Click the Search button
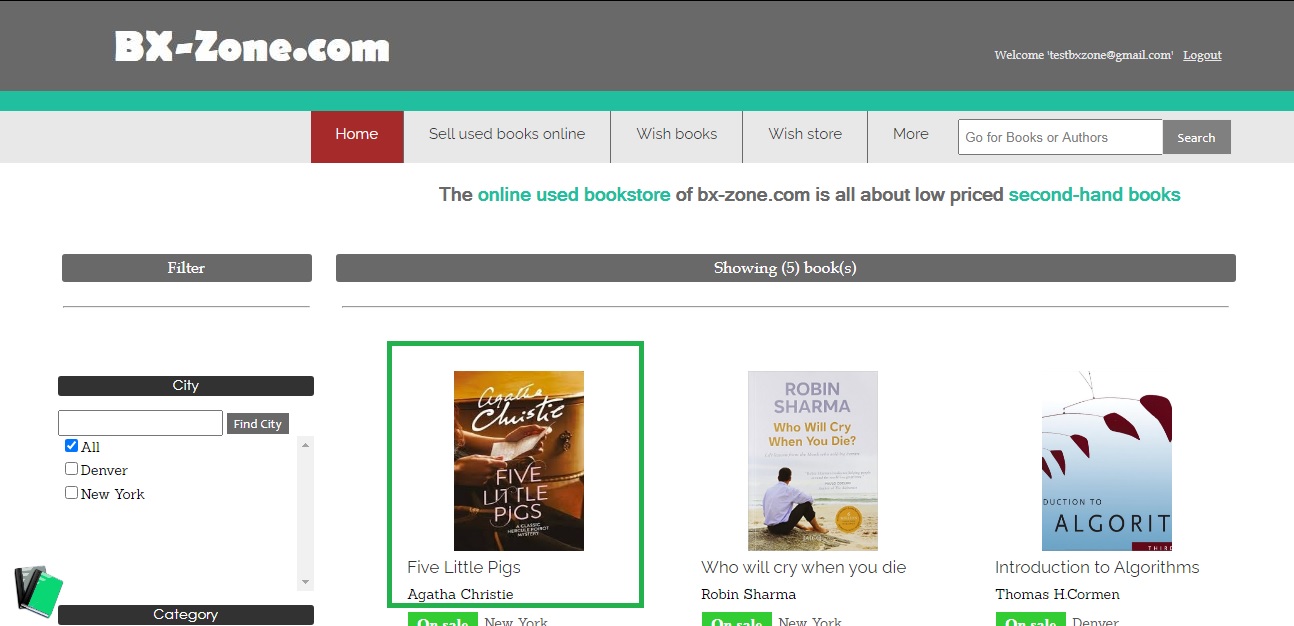 pyautogui.click(x=1196, y=137)
